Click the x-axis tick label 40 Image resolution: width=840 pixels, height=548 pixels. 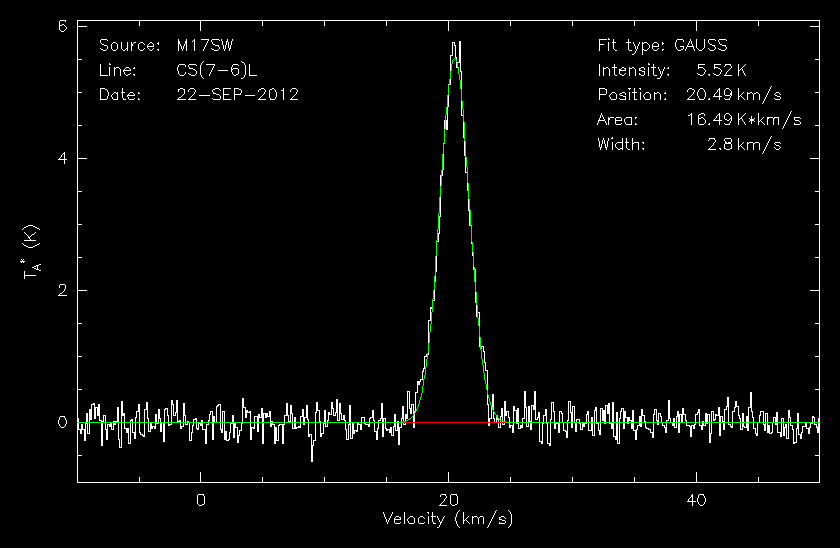click(x=696, y=500)
